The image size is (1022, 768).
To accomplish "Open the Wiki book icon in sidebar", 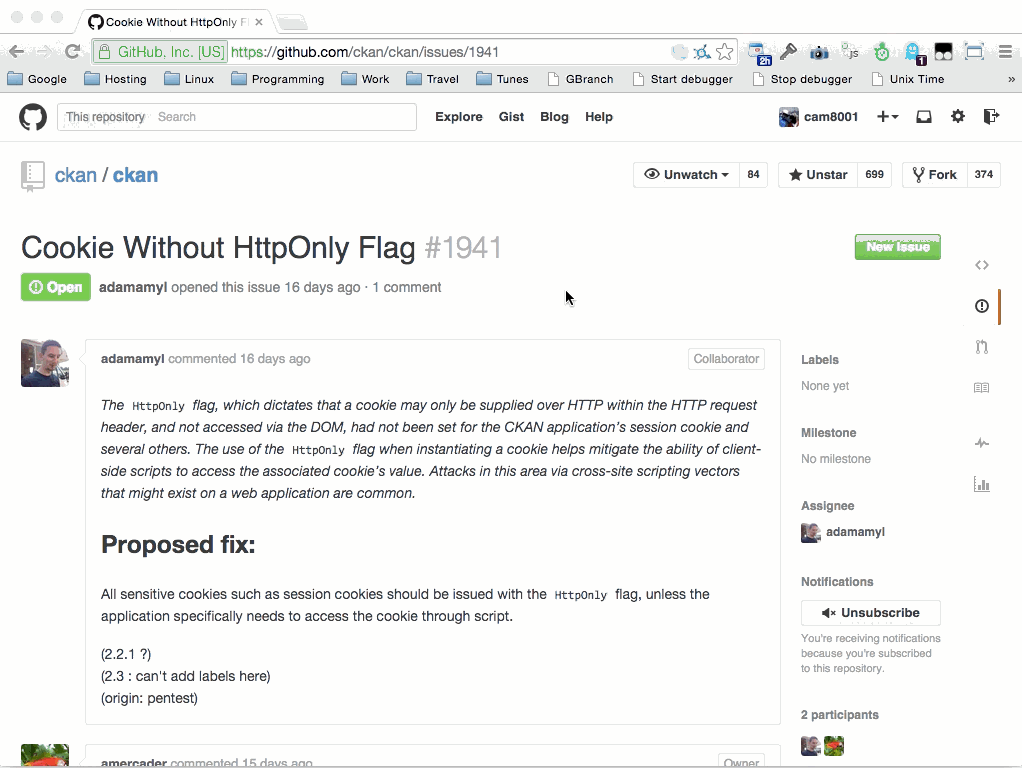I will click(x=982, y=387).
